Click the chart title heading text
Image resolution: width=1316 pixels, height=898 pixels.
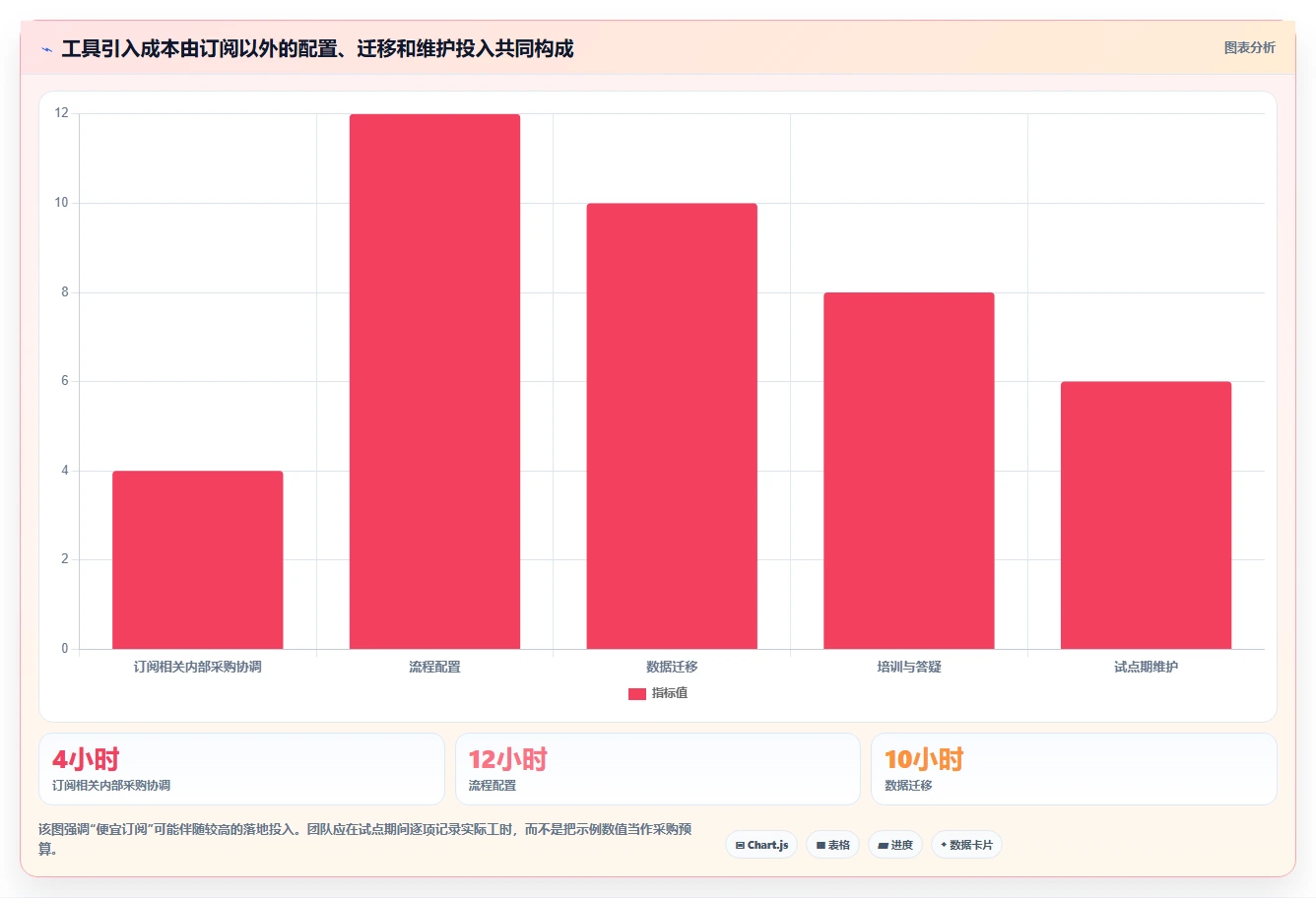click(317, 49)
